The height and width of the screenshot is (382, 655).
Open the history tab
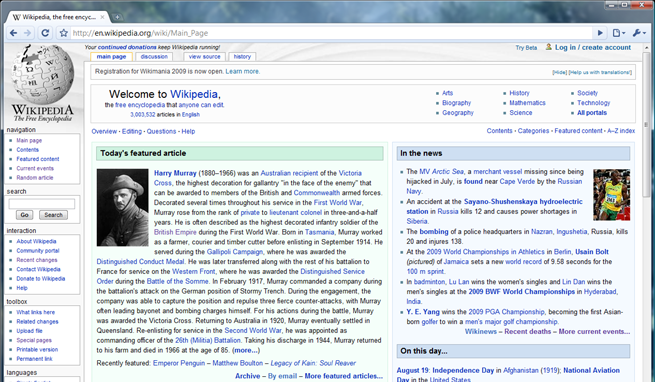click(x=242, y=57)
